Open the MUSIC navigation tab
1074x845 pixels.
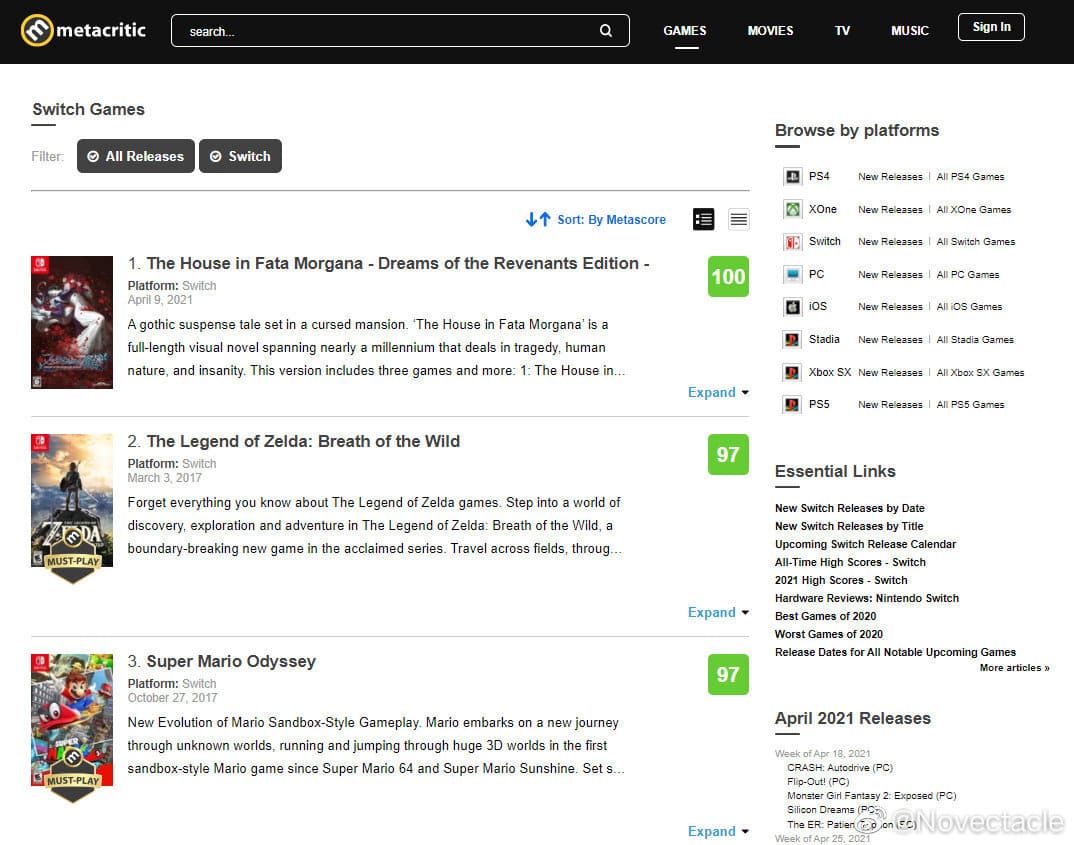point(910,31)
